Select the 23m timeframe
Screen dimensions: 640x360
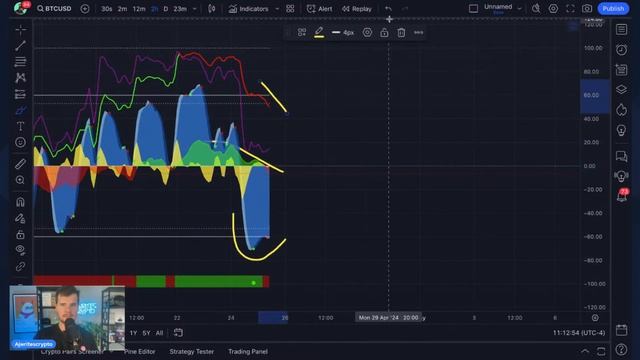pyautogui.click(x=180, y=9)
